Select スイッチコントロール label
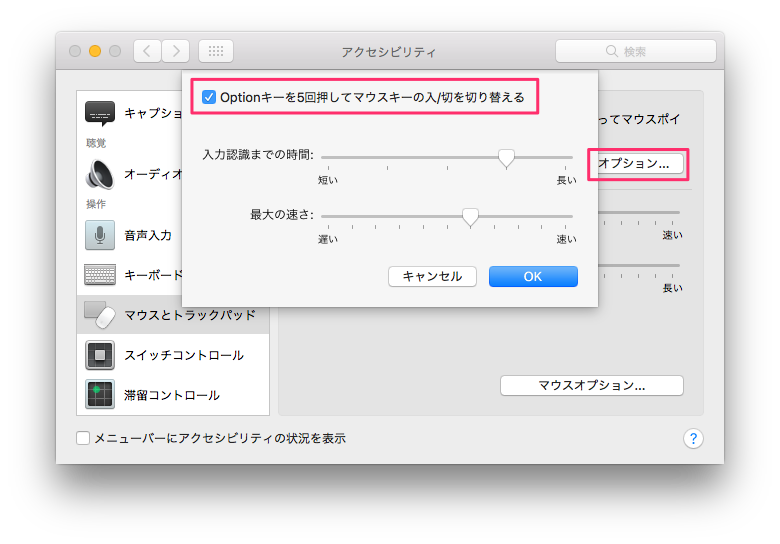This screenshot has width=780, height=544. pos(184,355)
